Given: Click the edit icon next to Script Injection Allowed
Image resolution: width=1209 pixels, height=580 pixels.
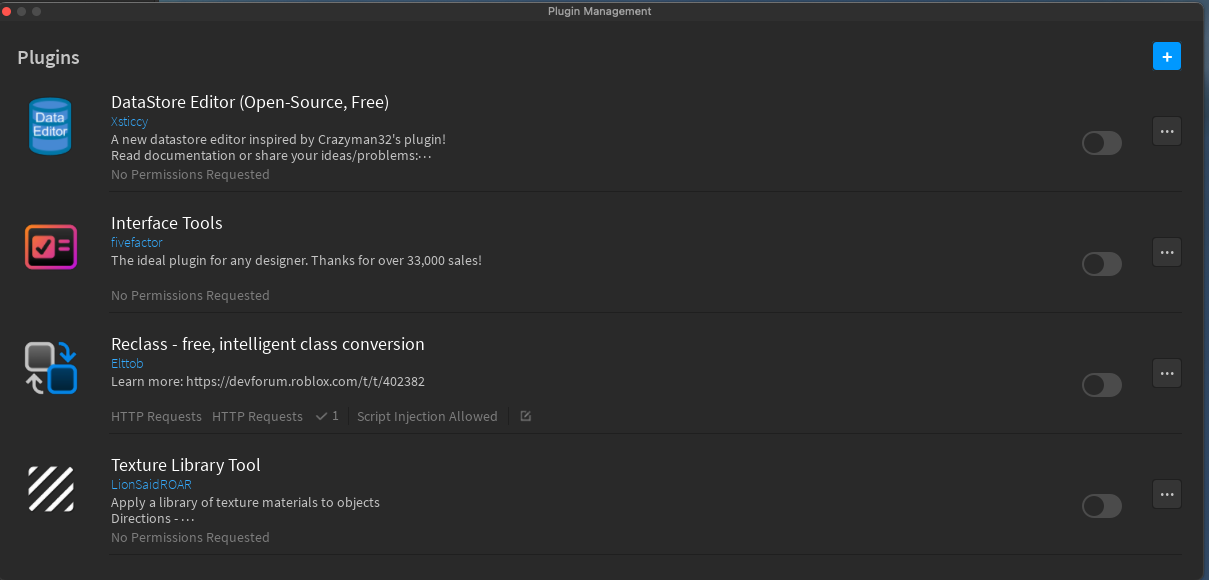Looking at the screenshot, I should coord(525,416).
